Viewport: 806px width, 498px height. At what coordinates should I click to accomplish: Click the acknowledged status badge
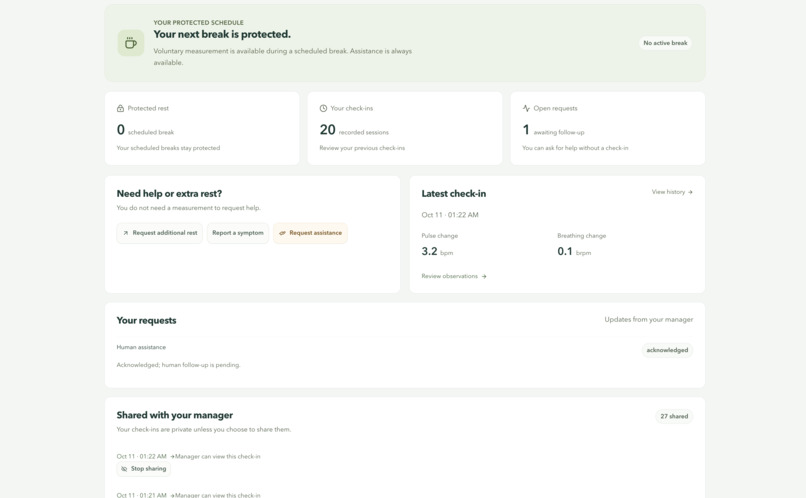(667, 350)
